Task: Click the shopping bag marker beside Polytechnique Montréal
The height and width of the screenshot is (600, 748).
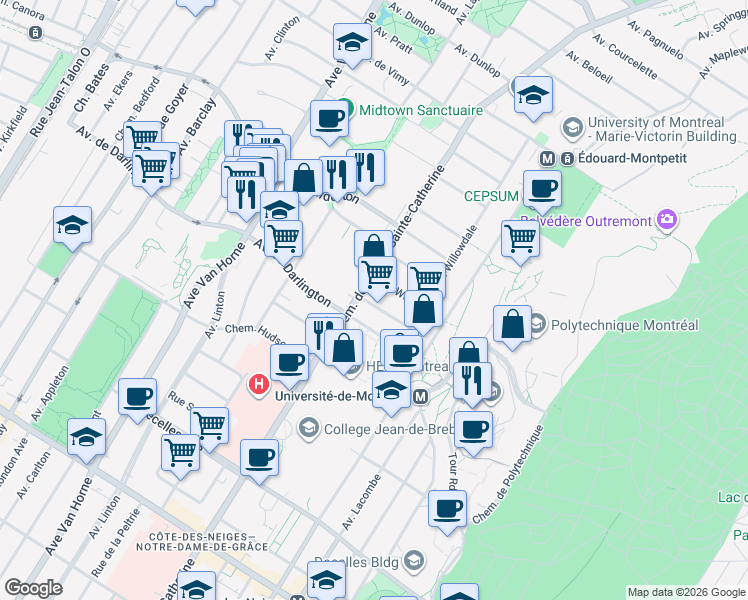Action: 512,324
